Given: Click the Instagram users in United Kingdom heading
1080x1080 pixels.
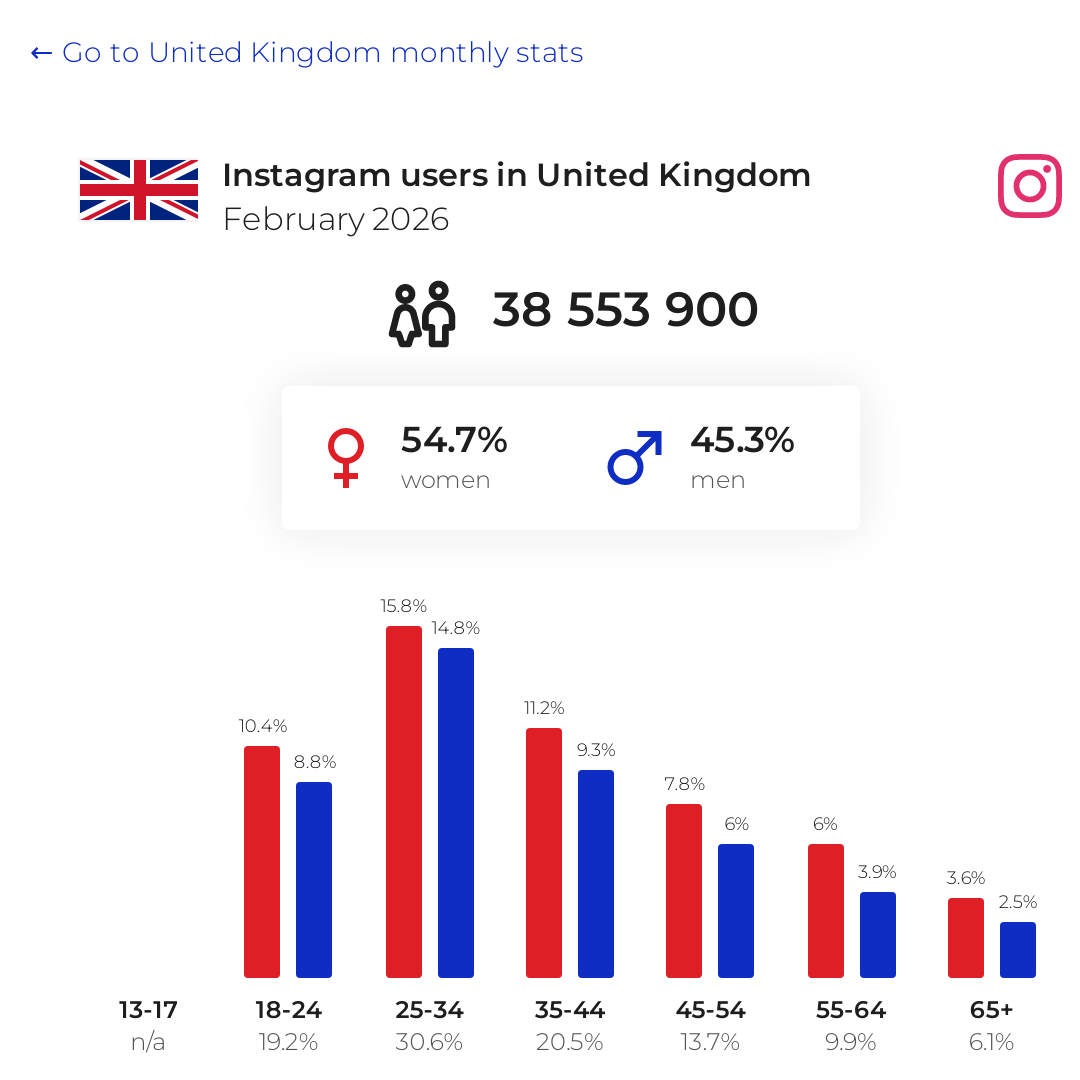Looking at the screenshot, I should 517,175.
